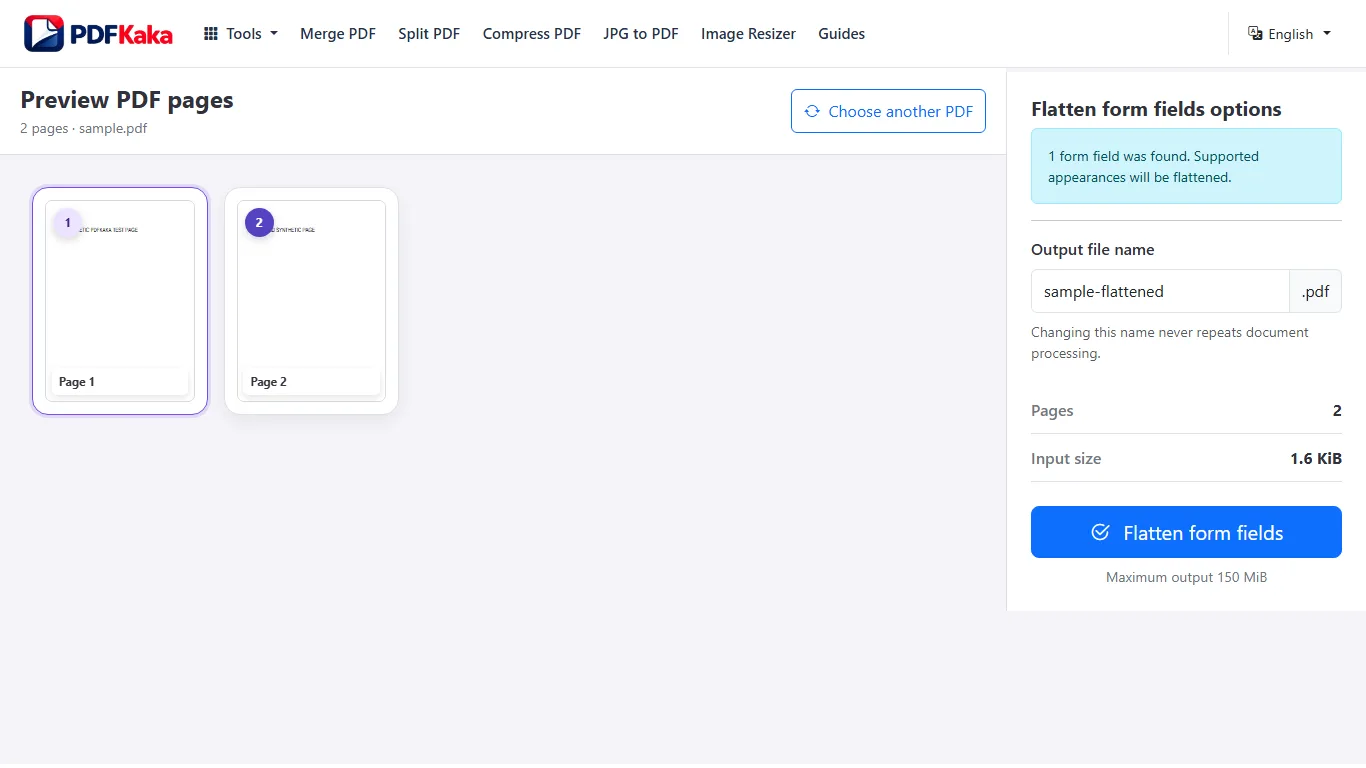Click the Input size value 1.6 KiB
This screenshot has width=1366, height=768.
(1316, 459)
